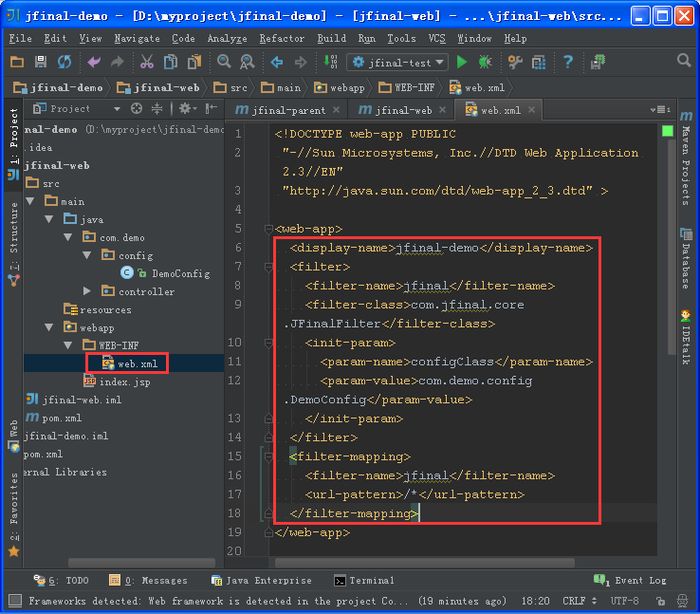Collapse the config package node
This screenshot has width=700, height=614.
[x=87, y=255]
